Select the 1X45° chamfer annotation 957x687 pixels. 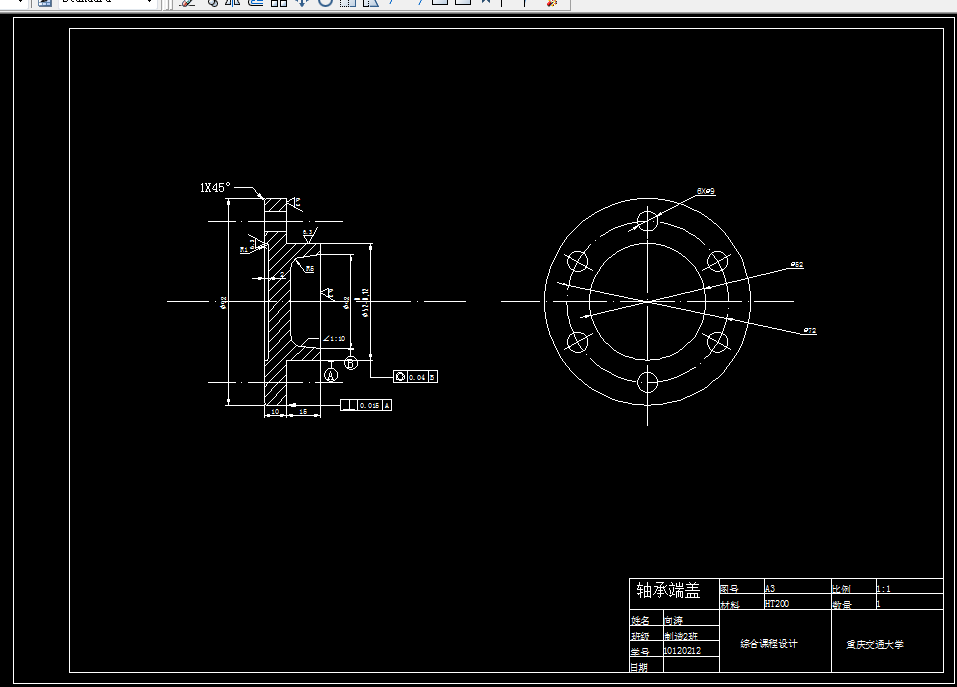[215, 187]
